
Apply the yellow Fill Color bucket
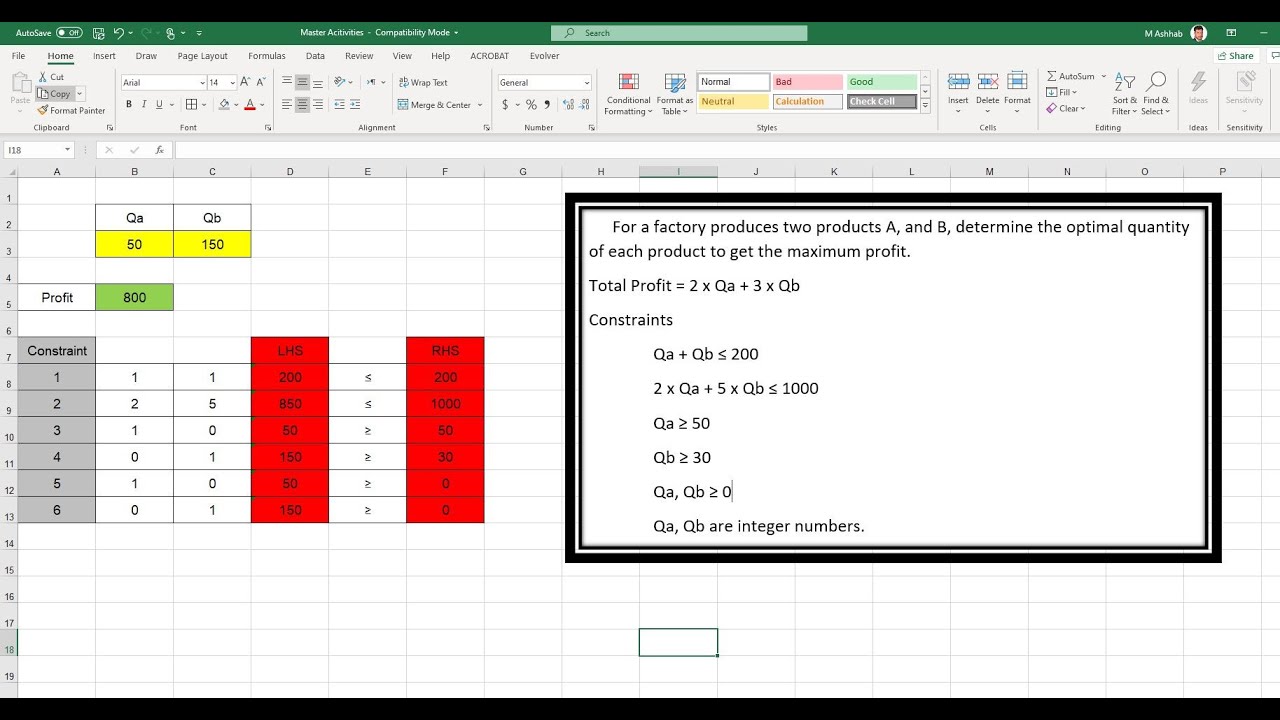pyautogui.click(x=223, y=104)
